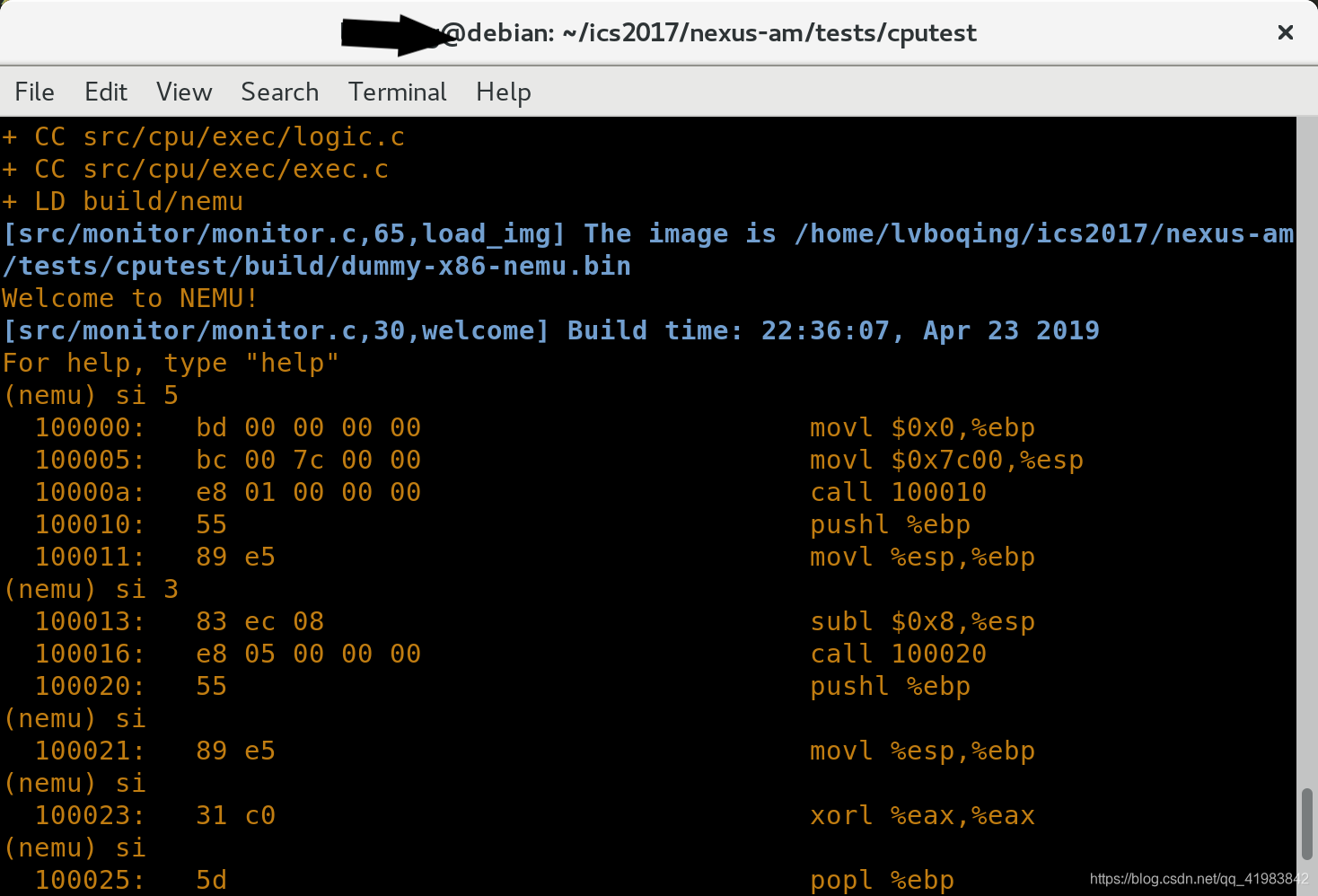Click the line '+ CC src/cpu/exec/logic.c'

[x=204, y=136]
